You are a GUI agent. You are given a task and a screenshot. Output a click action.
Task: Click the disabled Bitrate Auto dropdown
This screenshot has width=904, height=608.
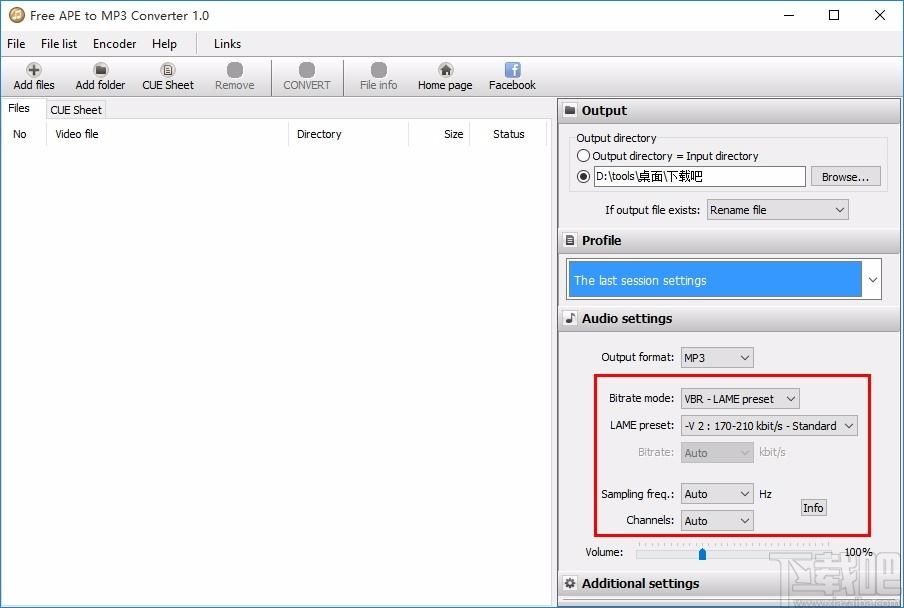[x=717, y=453]
